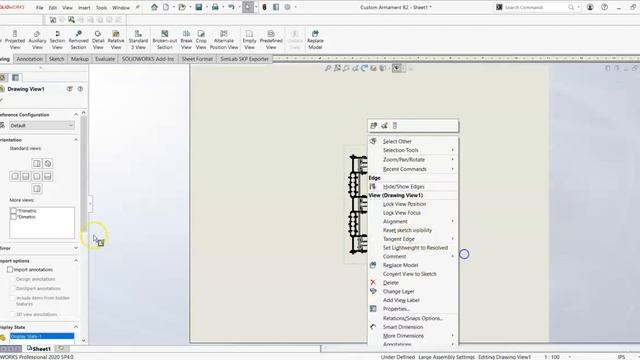Click the 1 : 100 scale in status bar
The height and width of the screenshot is (360, 640).
pyautogui.click(x=552, y=357)
